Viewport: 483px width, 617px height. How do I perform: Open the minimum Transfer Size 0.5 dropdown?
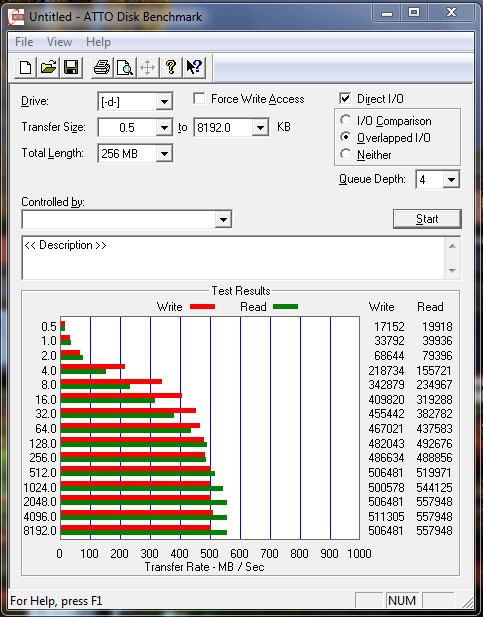tap(164, 127)
